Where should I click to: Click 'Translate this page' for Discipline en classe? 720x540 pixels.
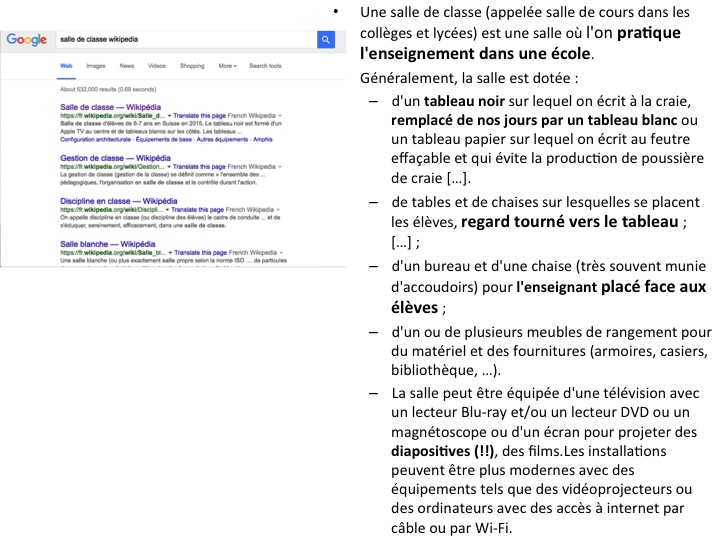(x=197, y=209)
